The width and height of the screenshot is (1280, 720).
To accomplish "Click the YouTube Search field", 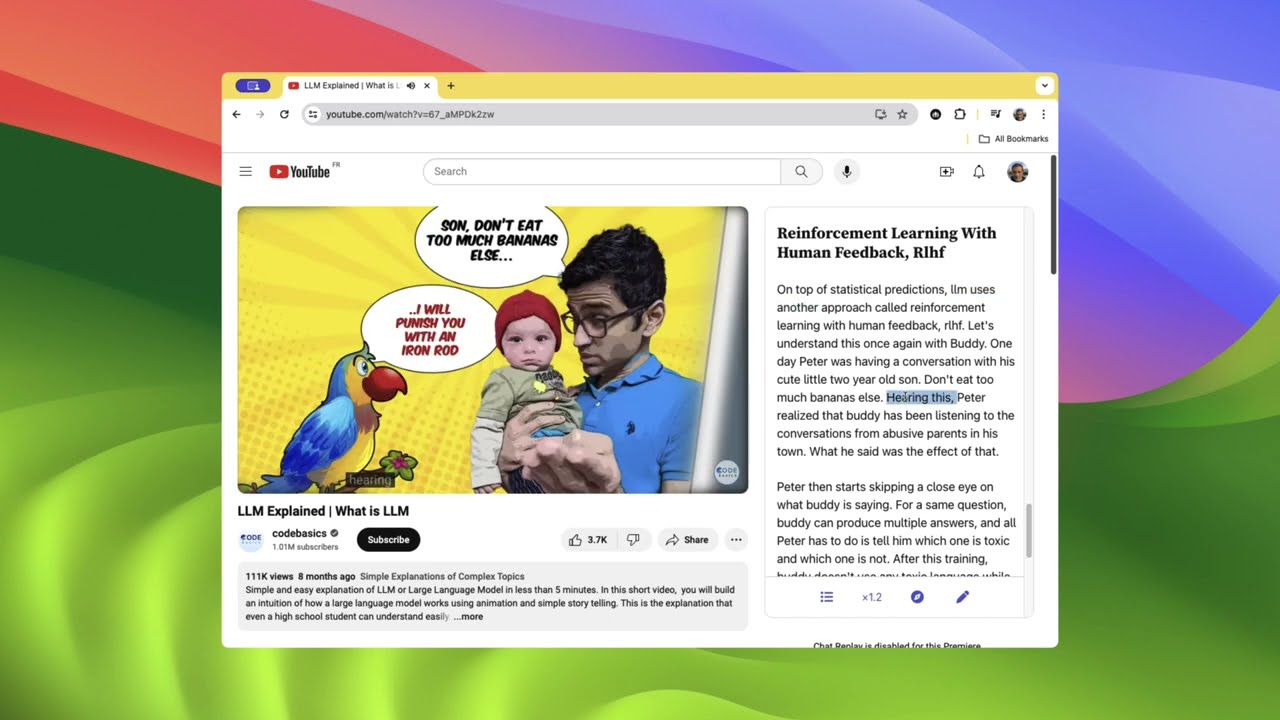I will [x=602, y=171].
